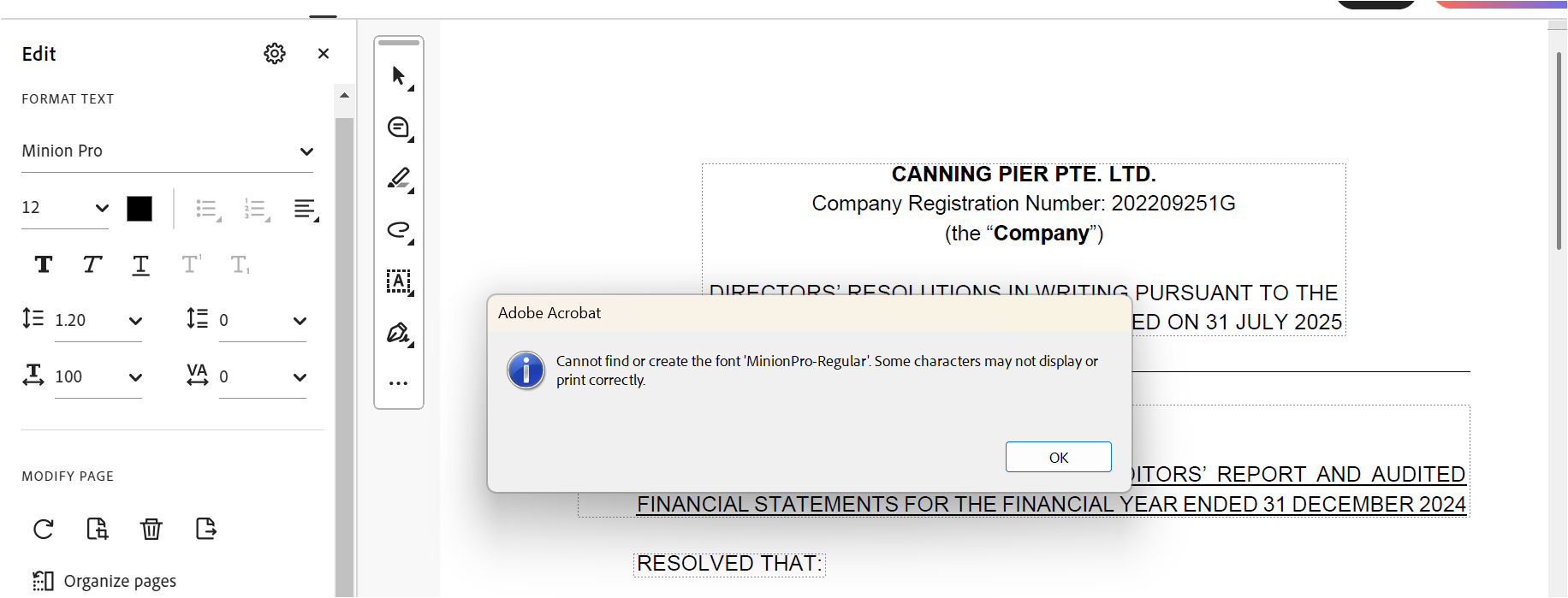Viewport: 1568px width, 598px height.
Task: Activate the Edit text tool
Action: pos(399,282)
